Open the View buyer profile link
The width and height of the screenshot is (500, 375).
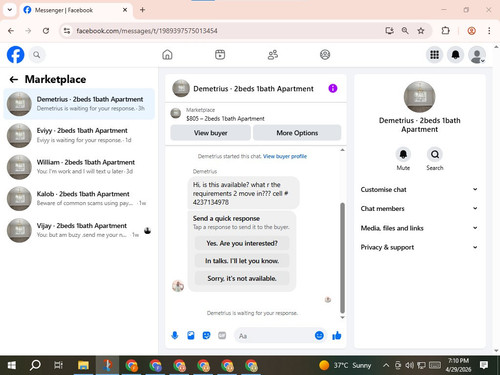coord(285,156)
